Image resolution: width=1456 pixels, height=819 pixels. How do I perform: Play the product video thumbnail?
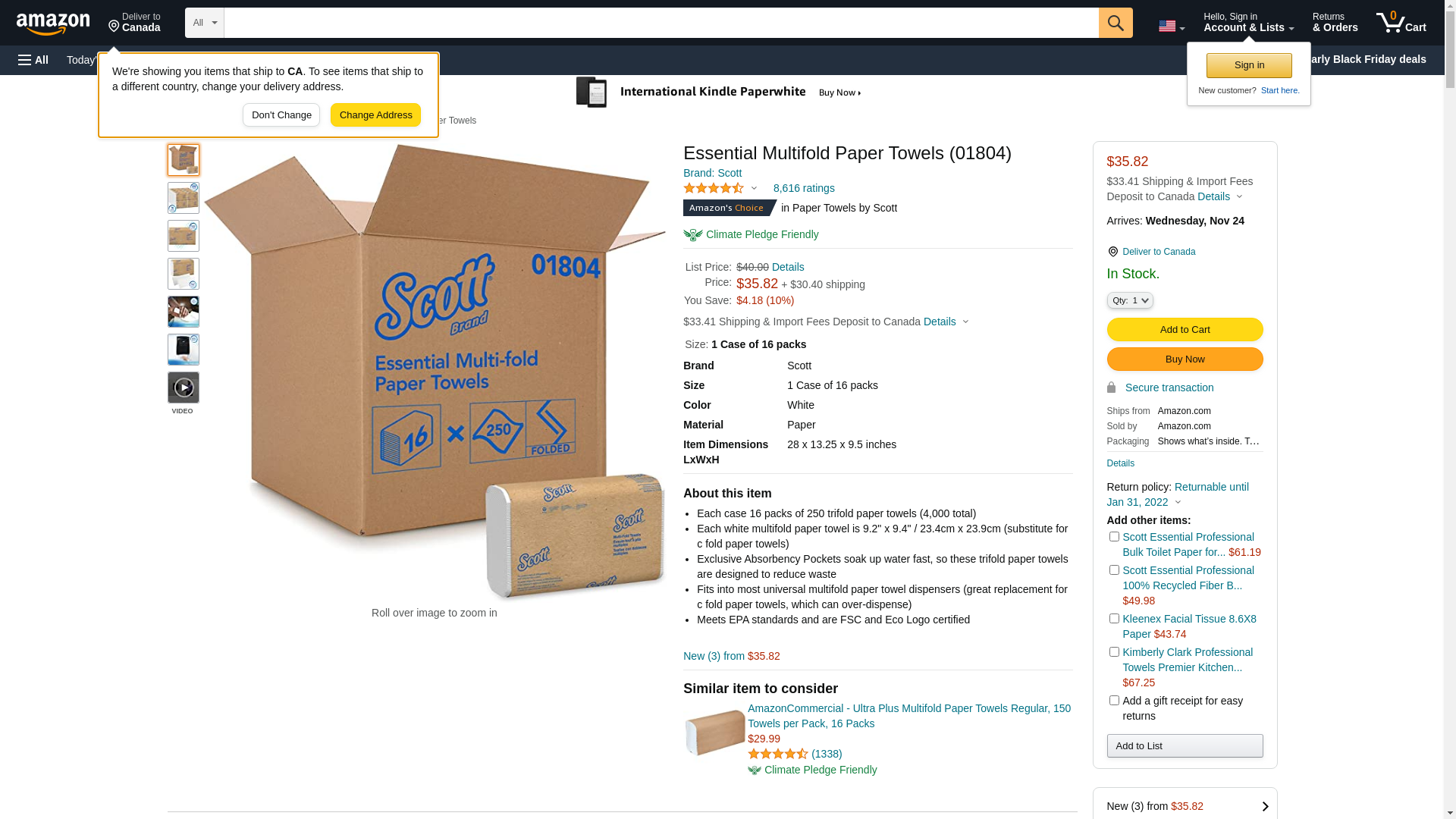point(184,388)
